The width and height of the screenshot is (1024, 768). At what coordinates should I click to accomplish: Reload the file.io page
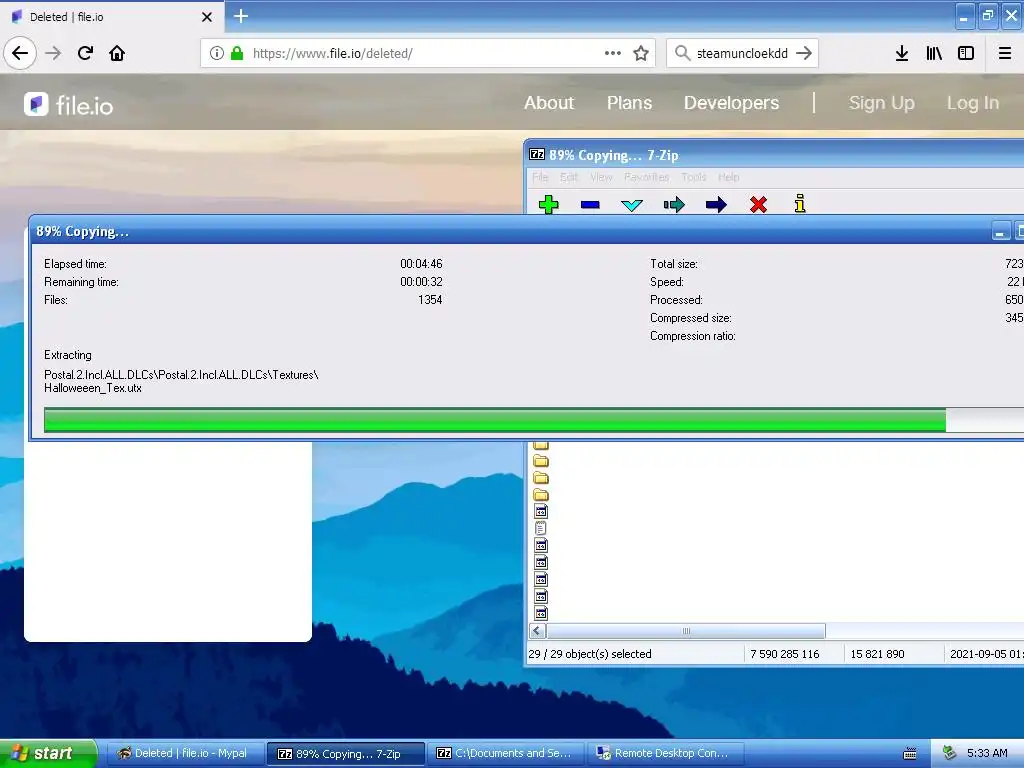point(85,53)
